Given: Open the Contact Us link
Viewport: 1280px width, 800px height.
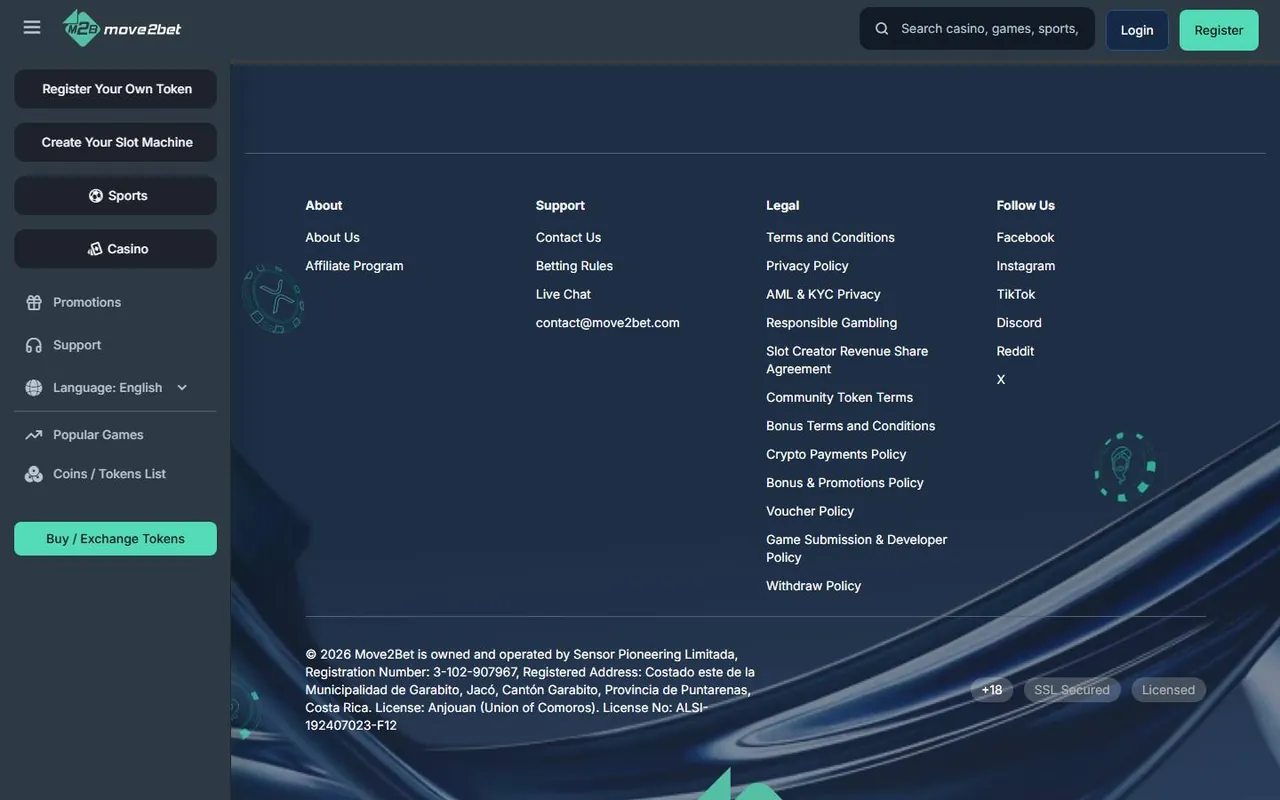Looking at the screenshot, I should (x=568, y=238).
